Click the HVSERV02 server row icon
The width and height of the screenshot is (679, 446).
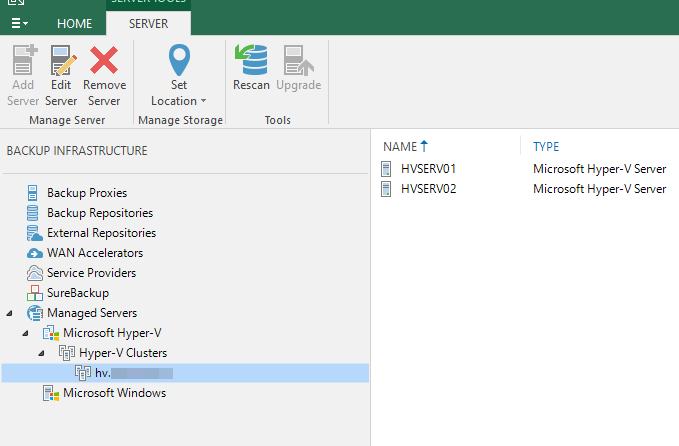coord(386,189)
